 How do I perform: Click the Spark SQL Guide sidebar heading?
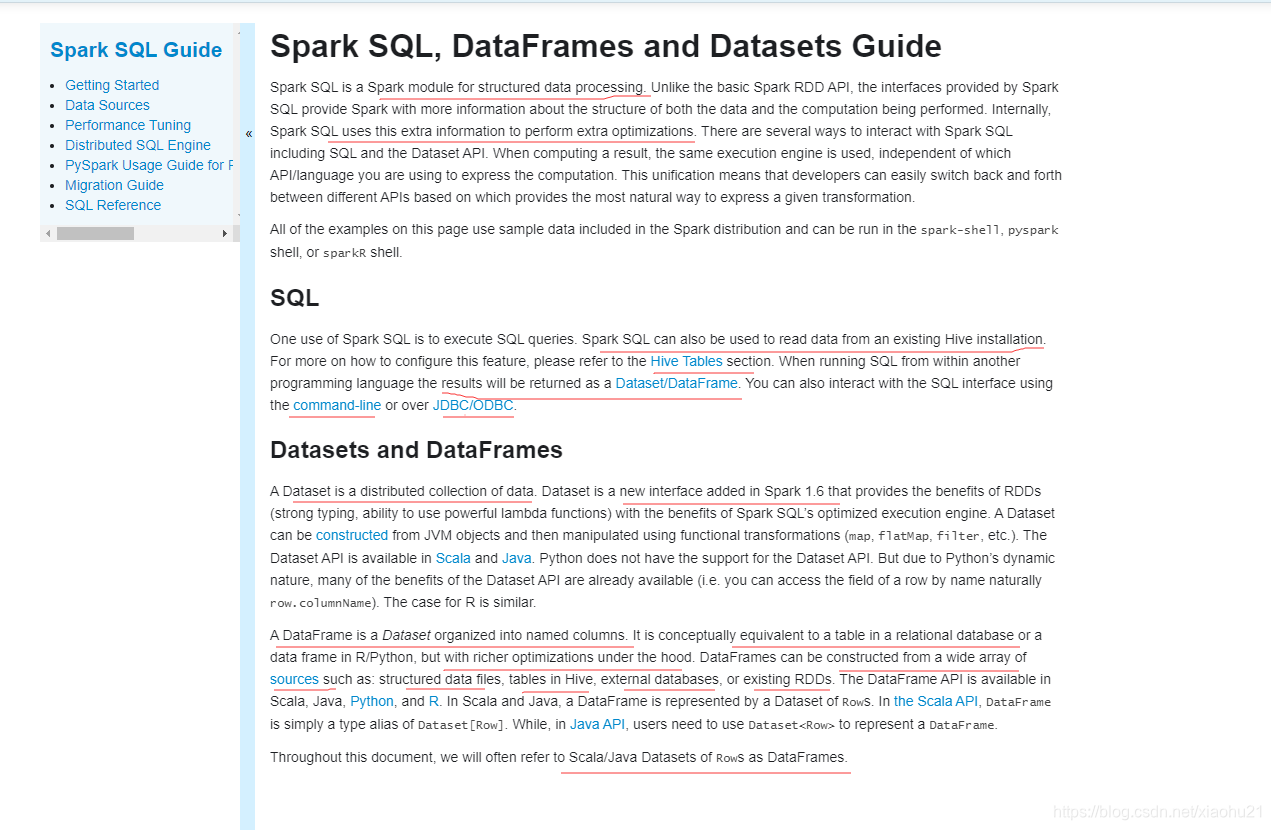[x=136, y=50]
